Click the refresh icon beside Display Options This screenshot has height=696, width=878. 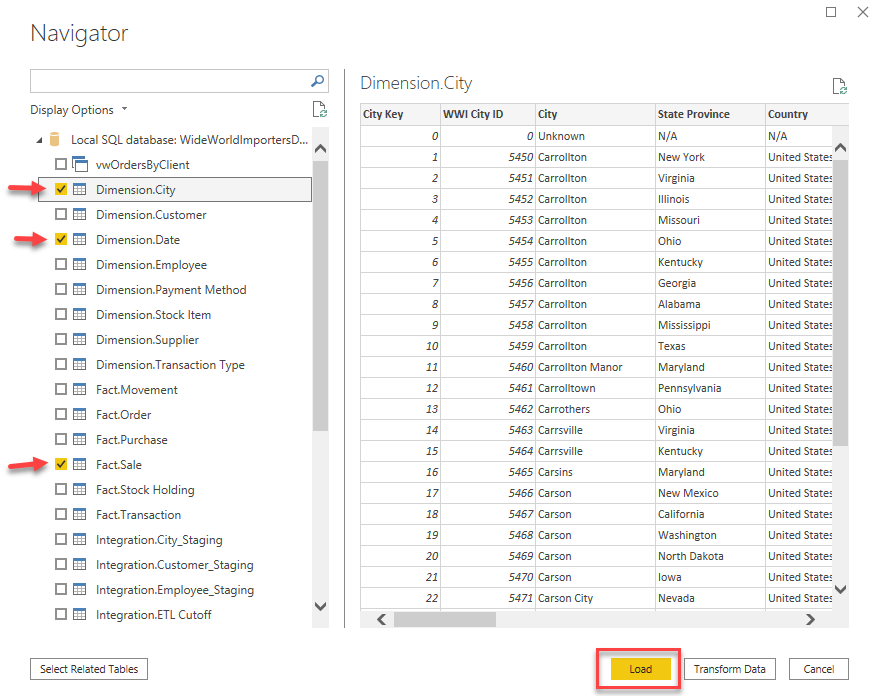[319, 110]
